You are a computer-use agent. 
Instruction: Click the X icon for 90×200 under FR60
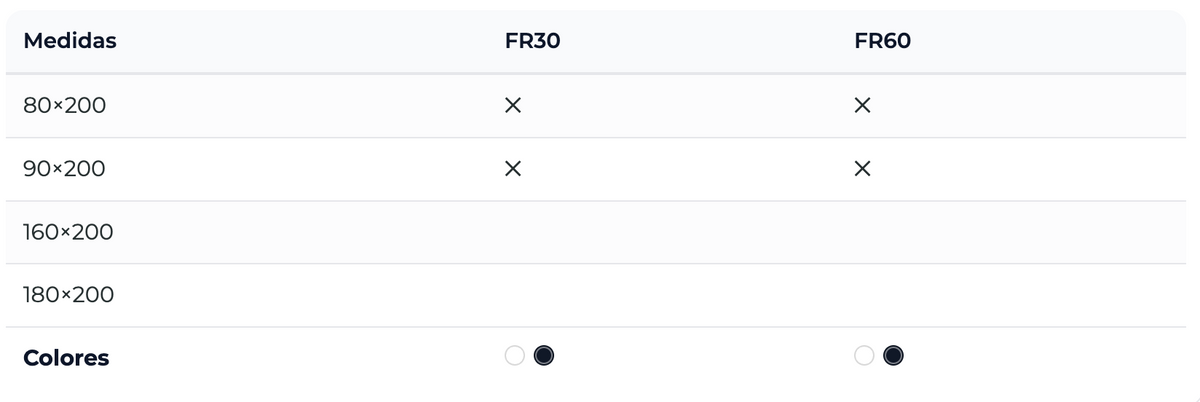coord(862,170)
